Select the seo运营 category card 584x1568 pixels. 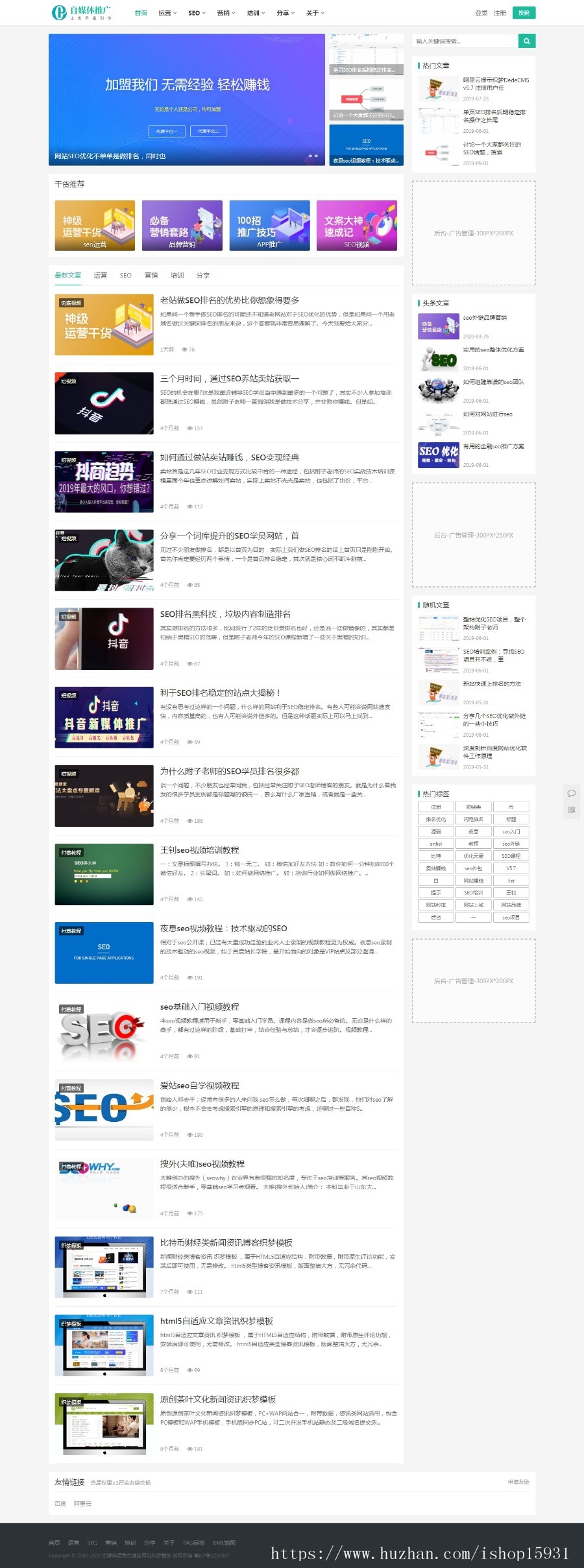click(95, 225)
